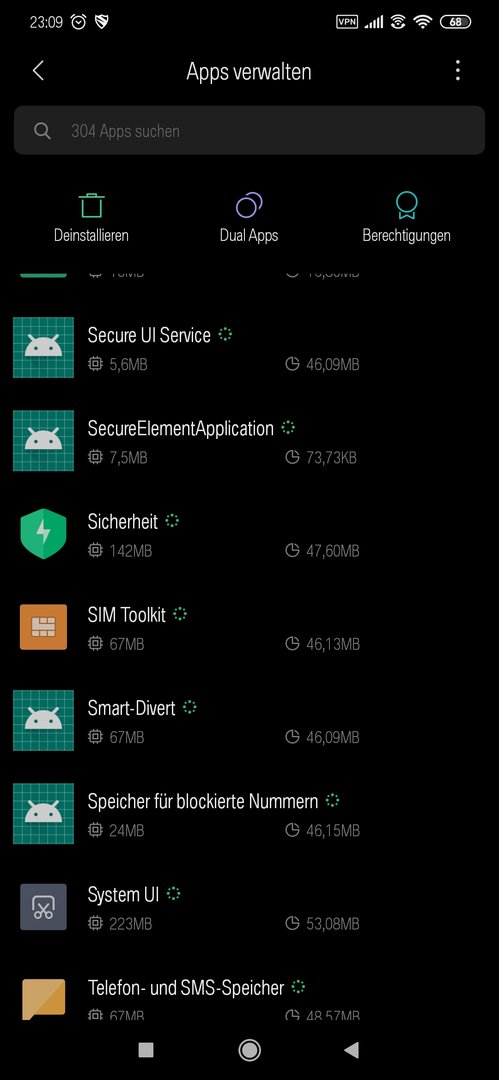Tap the recent apps square button
This screenshot has width=499, height=1080.
tap(145, 1049)
